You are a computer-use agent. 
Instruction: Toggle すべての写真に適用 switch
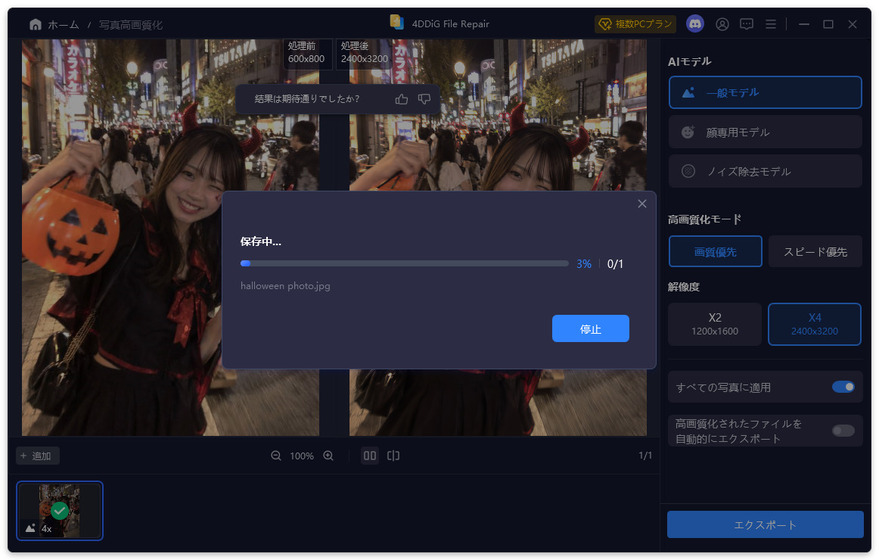pyautogui.click(x=843, y=387)
